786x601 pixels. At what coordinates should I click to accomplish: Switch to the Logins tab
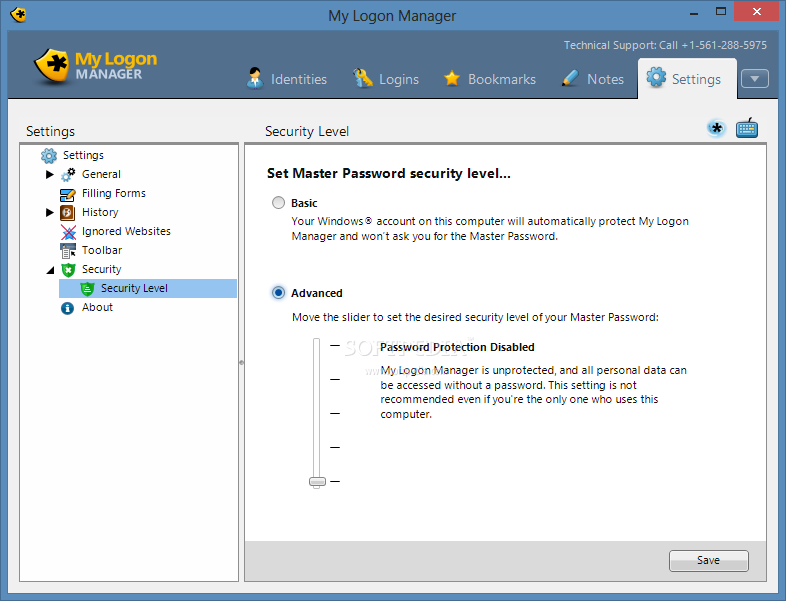tap(386, 79)
